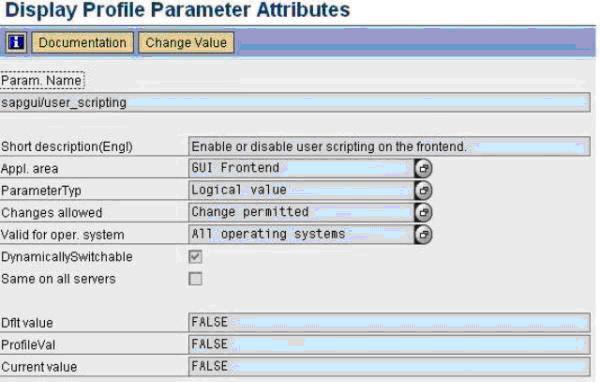Click the Current value FALSE field

coord(389,367)
